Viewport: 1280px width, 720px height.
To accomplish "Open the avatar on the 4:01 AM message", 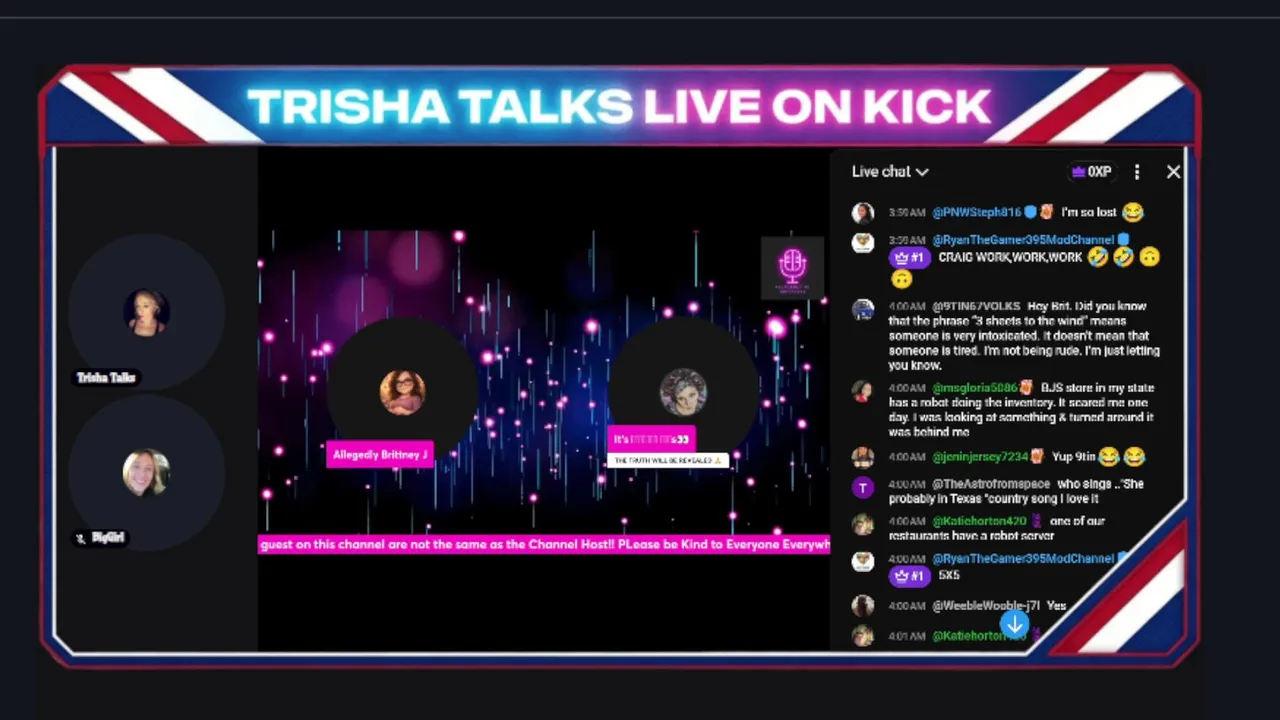I will 863,636.
